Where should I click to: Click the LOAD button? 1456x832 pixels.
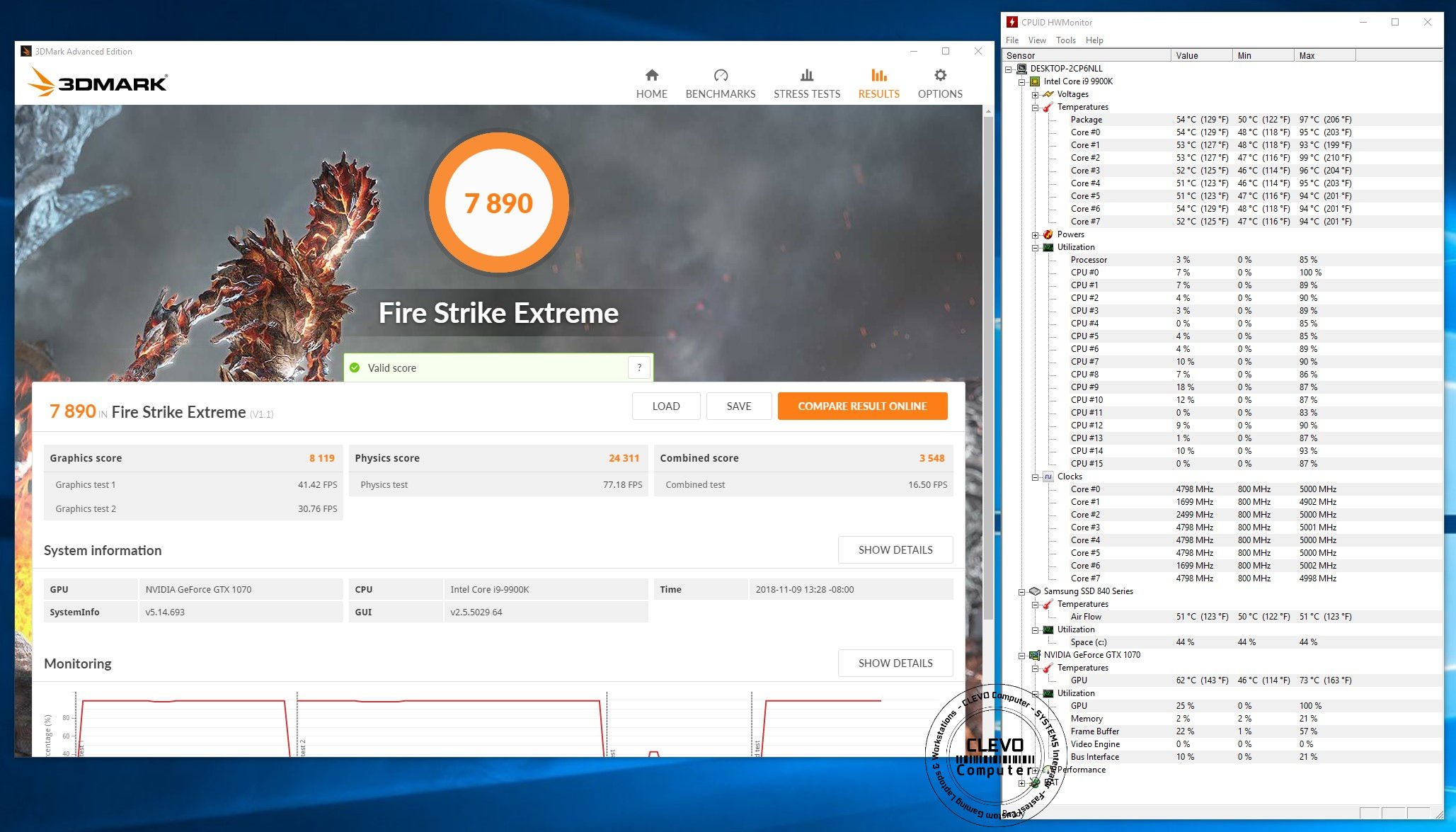click(665, 406)
